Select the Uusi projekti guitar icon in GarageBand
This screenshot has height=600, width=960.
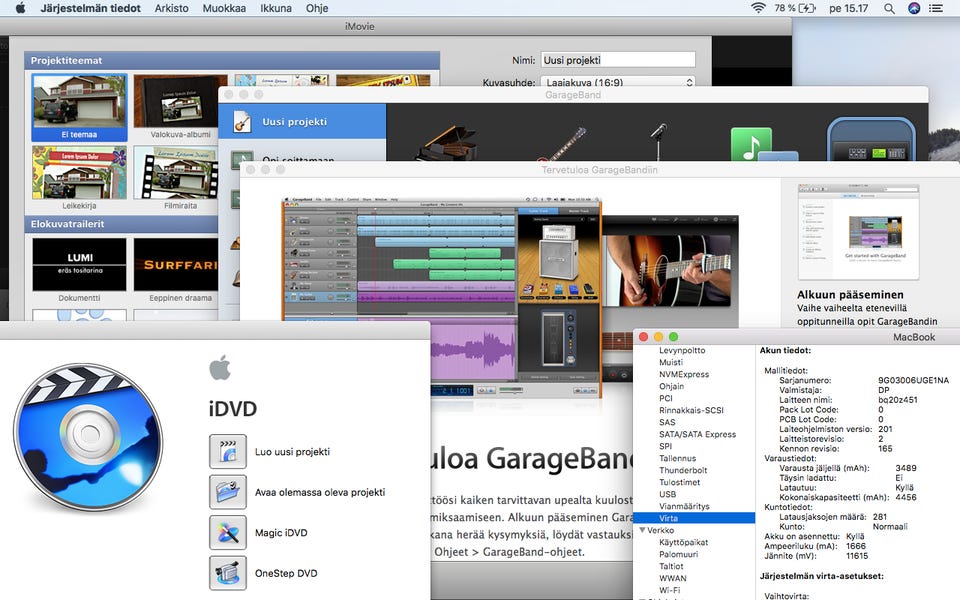pos(241,122)
